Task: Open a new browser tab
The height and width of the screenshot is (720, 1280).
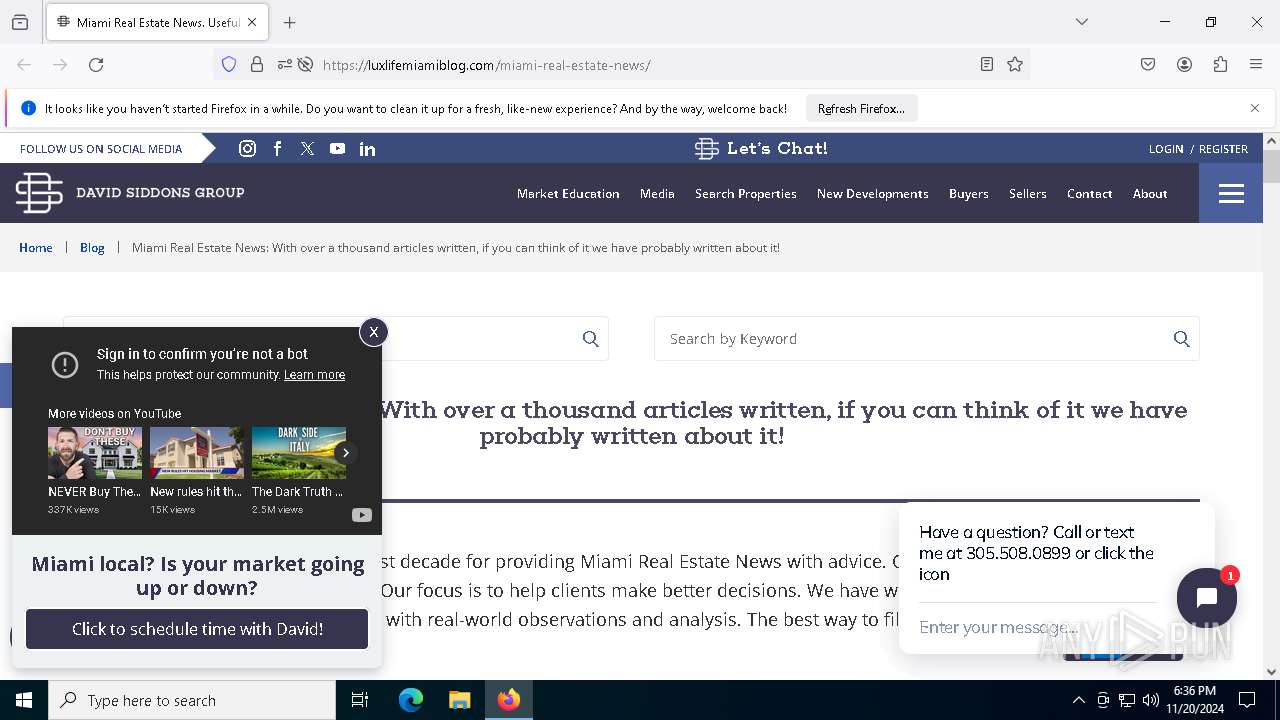Action: coord(290,22)
